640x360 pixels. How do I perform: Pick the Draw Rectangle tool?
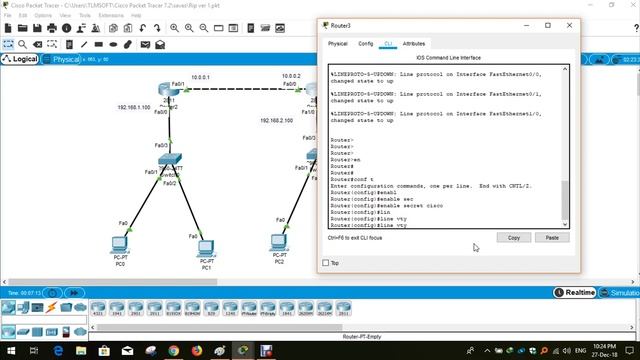click(98, 44)
